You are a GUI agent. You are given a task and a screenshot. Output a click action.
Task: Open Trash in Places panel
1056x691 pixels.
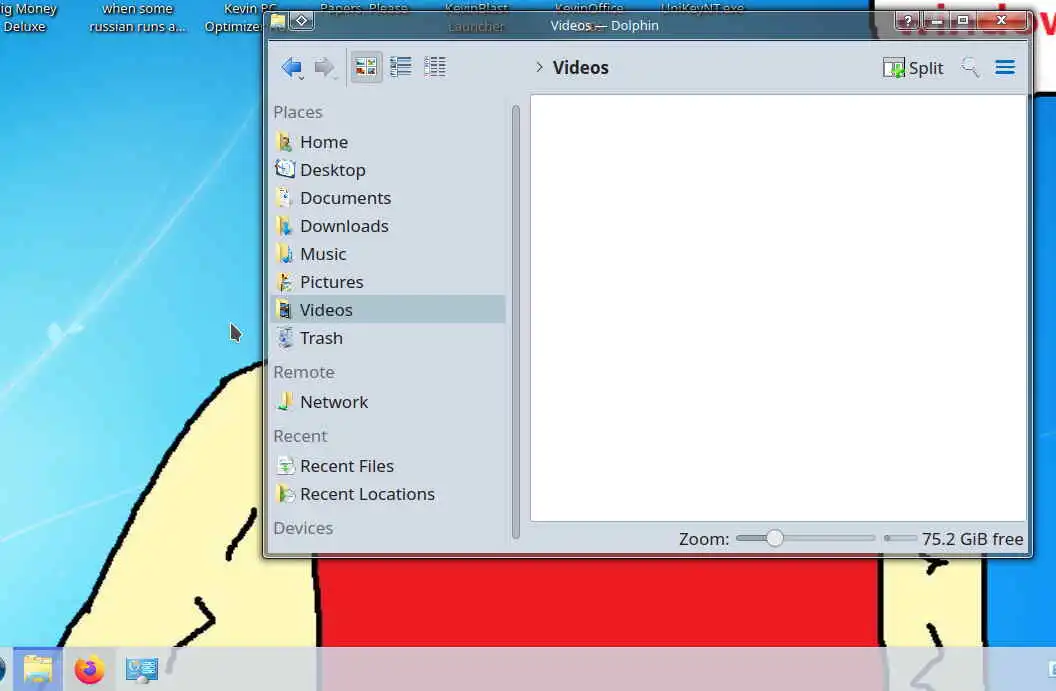click(388, 337)
